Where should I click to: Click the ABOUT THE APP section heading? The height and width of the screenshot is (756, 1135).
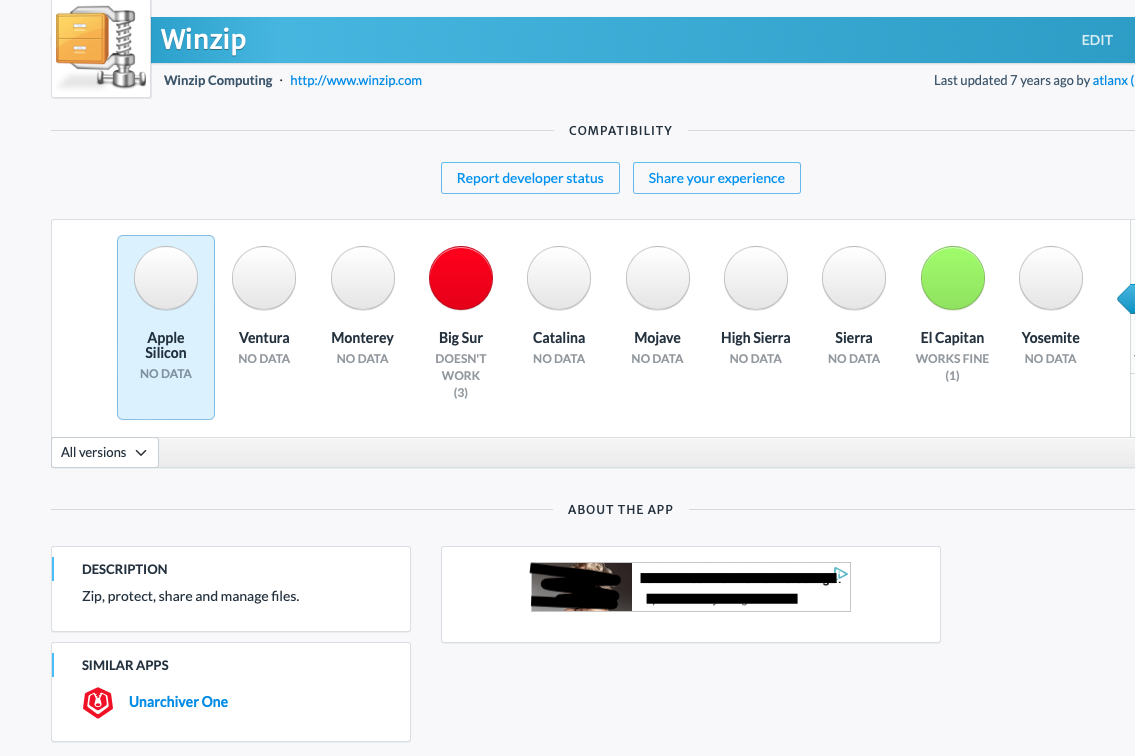click(620, 510)
